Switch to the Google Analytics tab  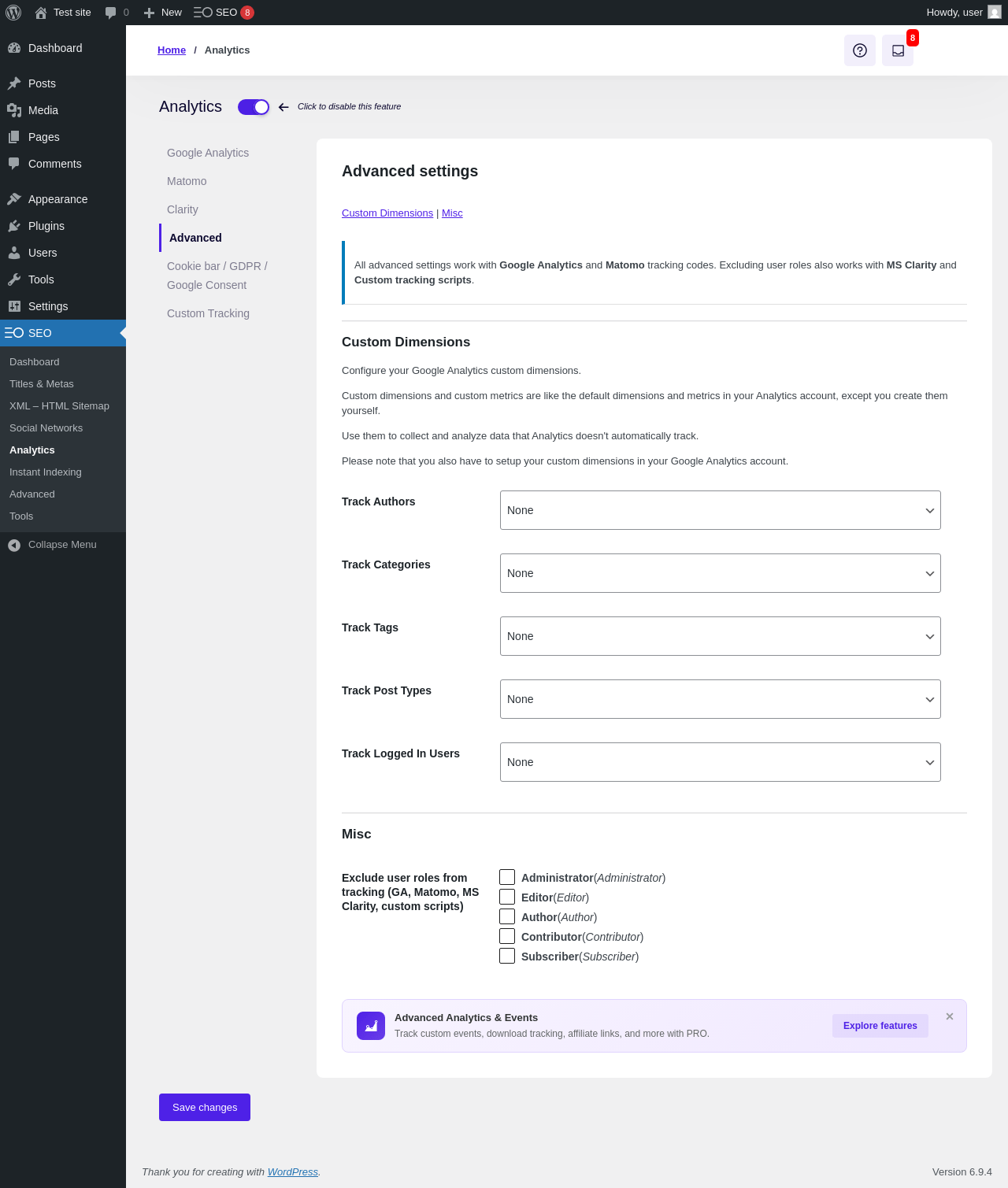pos(208,153)
